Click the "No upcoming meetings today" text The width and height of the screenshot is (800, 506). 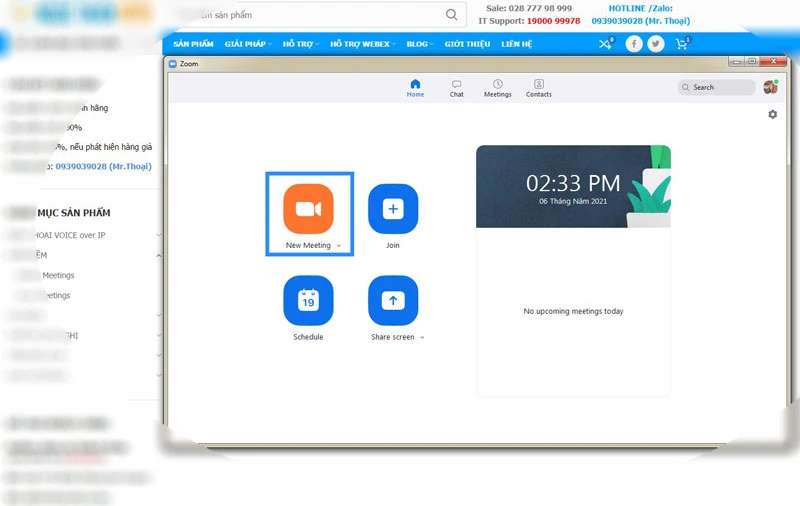tap(573, 311)
